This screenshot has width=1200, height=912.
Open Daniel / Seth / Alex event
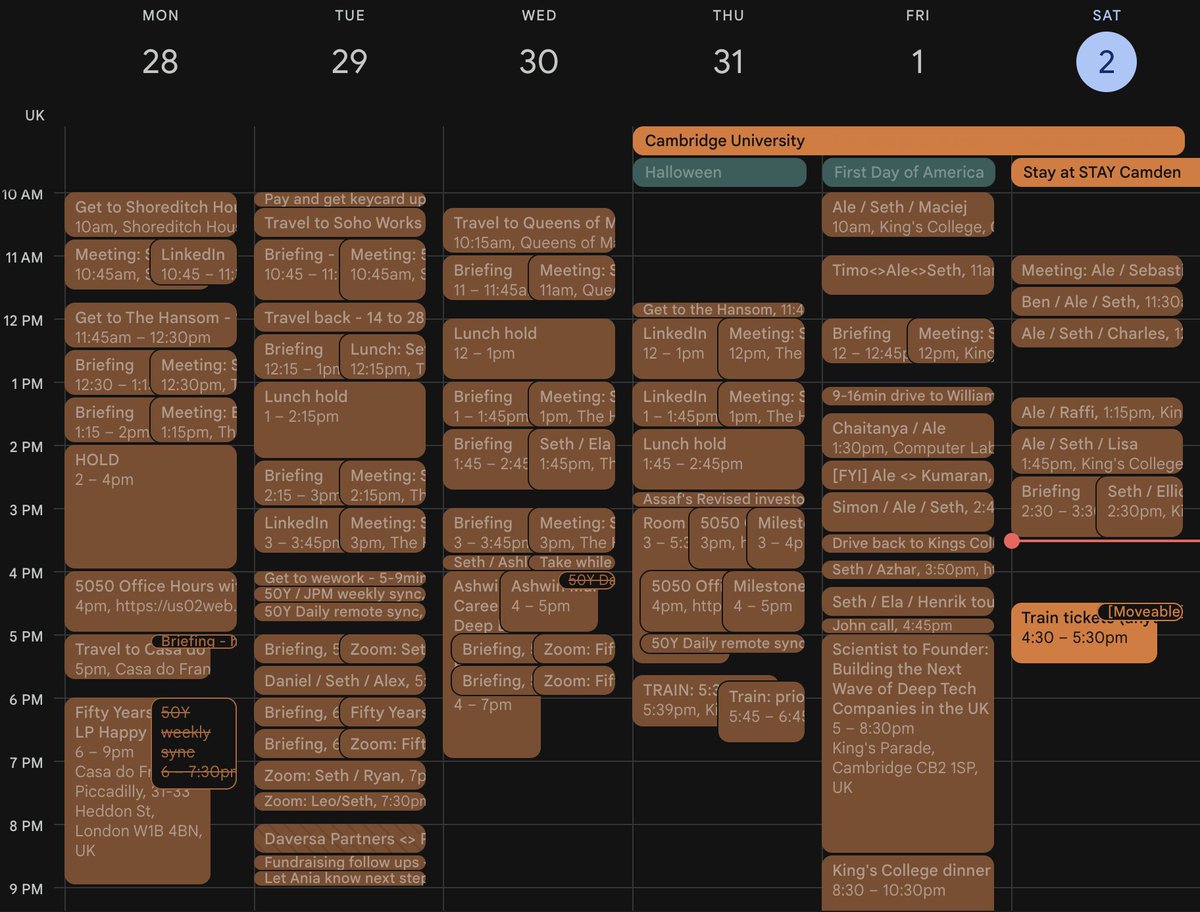point(340,681)
